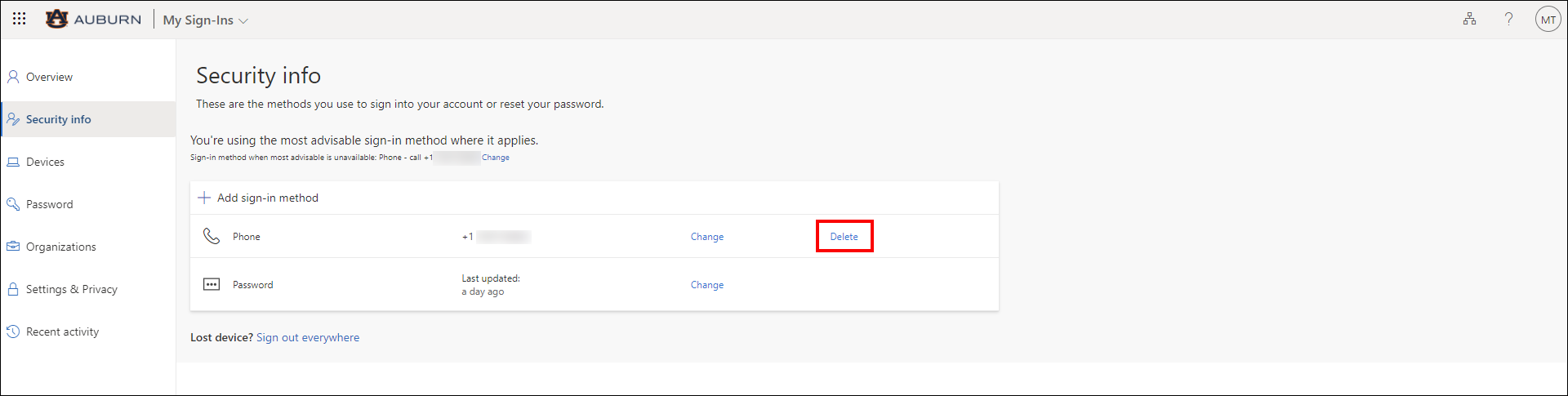
Task: Click the 'Lost device?' text
Action: click(222, 337)
